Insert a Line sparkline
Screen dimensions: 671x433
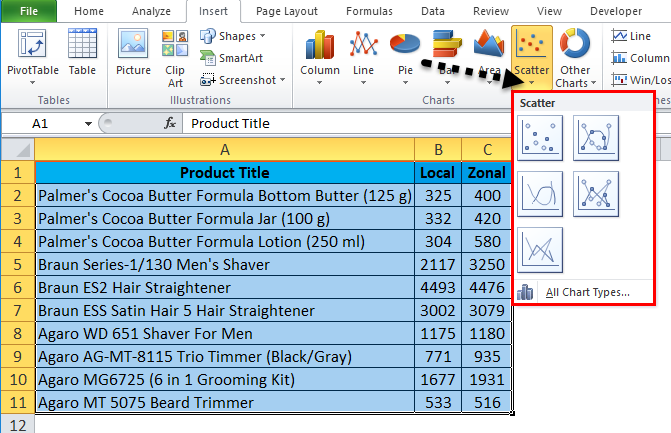click(x=632, y=36)
